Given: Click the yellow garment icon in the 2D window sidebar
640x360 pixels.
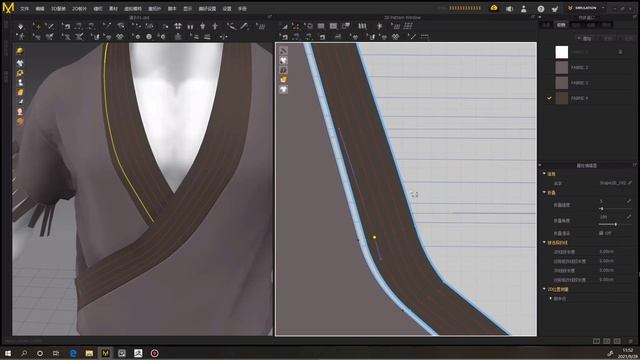Looking at the screenshot, I should pos(283,80).
